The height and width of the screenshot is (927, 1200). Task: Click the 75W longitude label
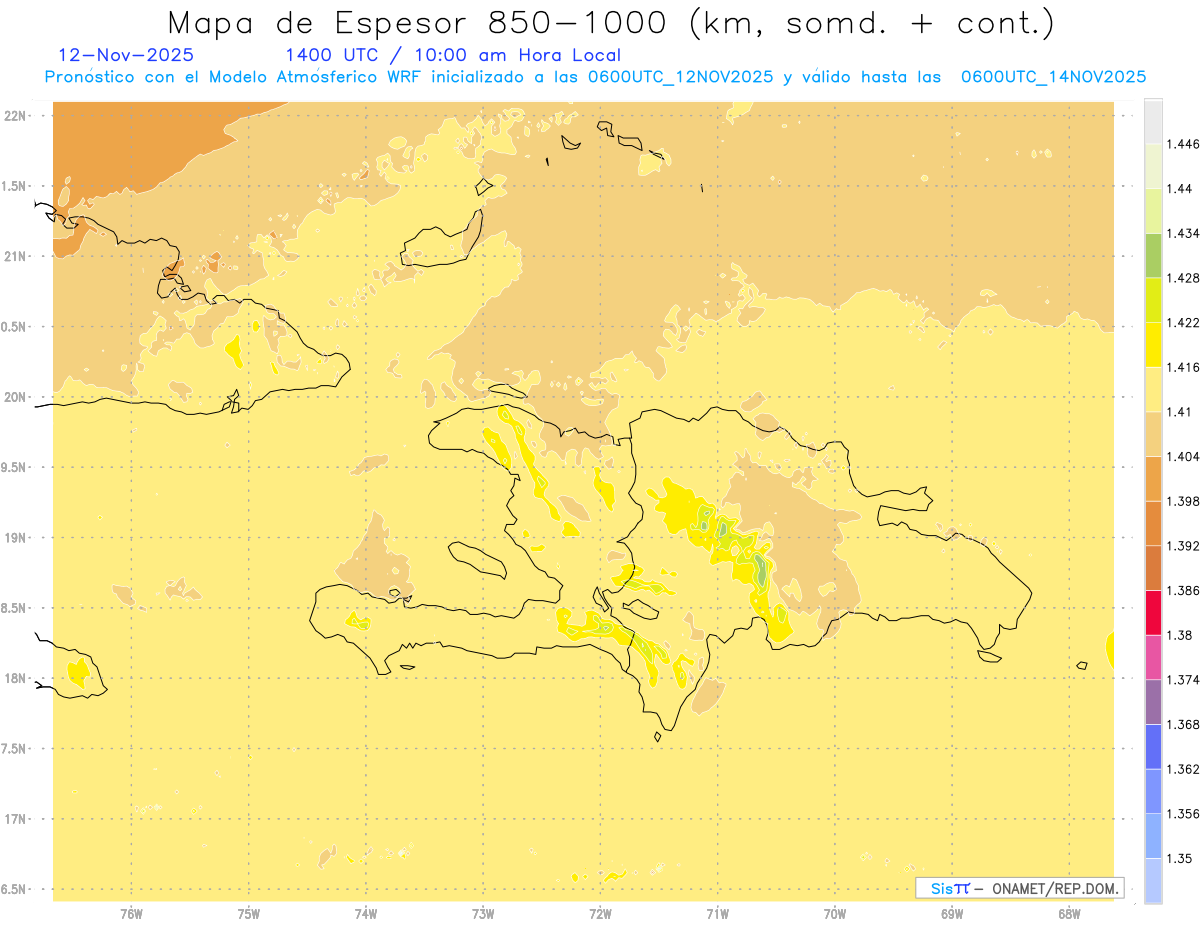click(248, 913)
